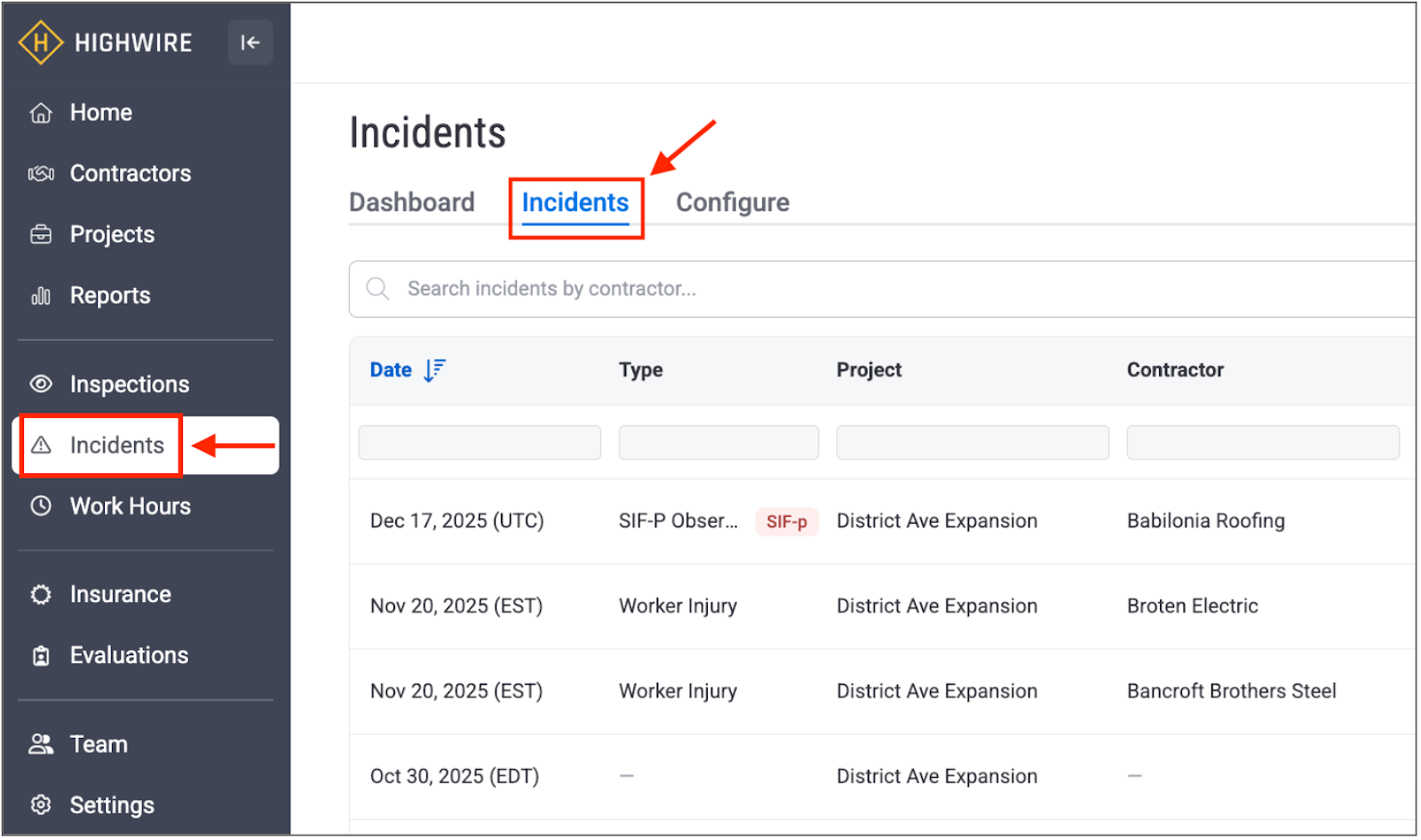The image size is (1421, 840).
Task: Open Contractors via the handshake icon
Action: 41,174
